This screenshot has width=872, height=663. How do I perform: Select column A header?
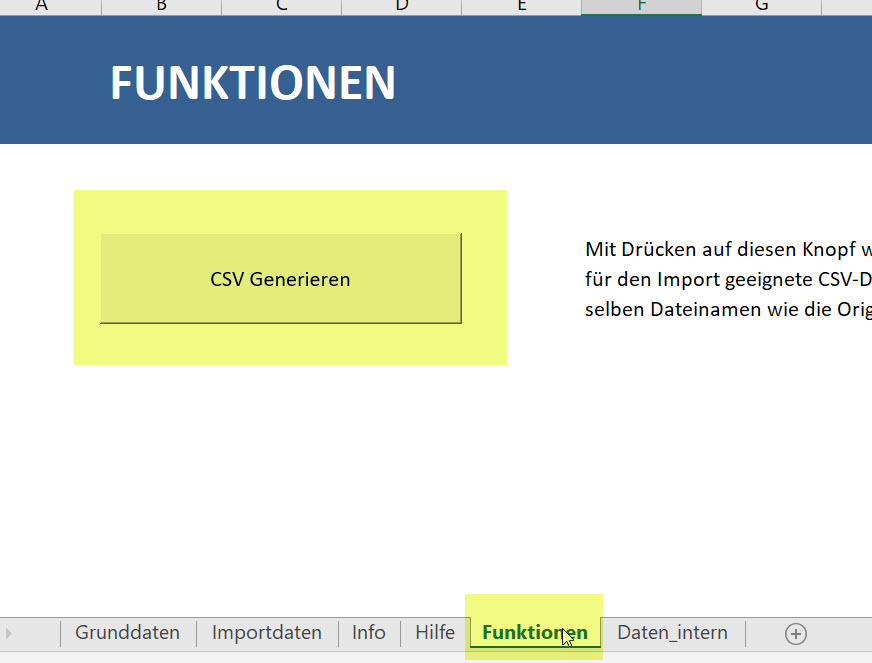pos(51,7)
